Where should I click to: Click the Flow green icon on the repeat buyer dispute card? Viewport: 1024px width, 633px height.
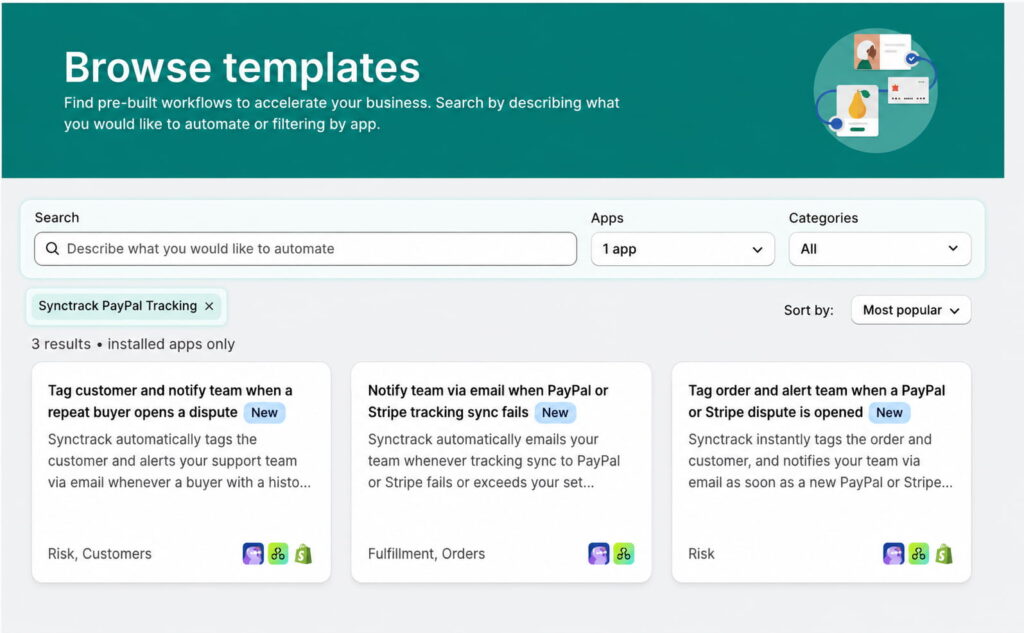pos(278,554)
